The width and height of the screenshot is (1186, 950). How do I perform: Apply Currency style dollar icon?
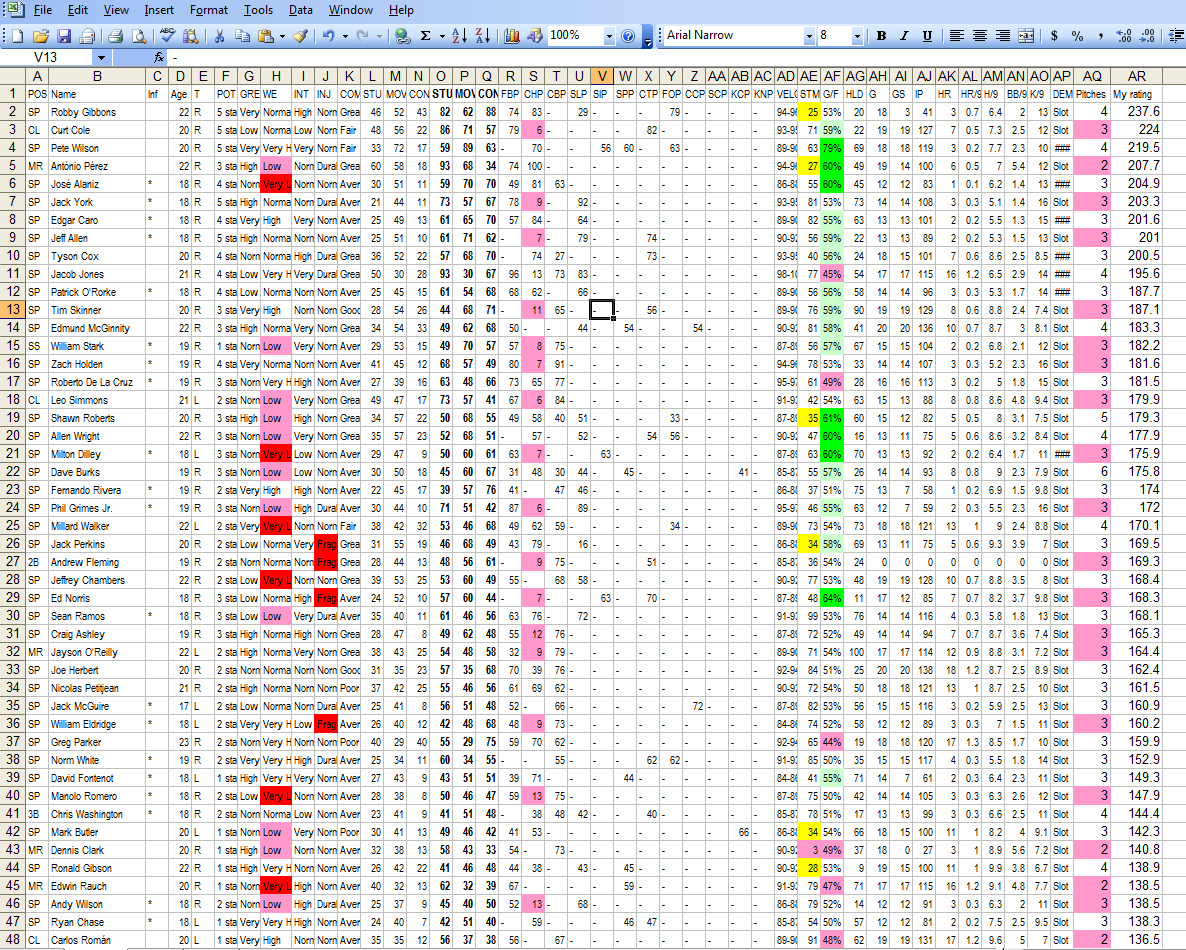point(1054,36)
